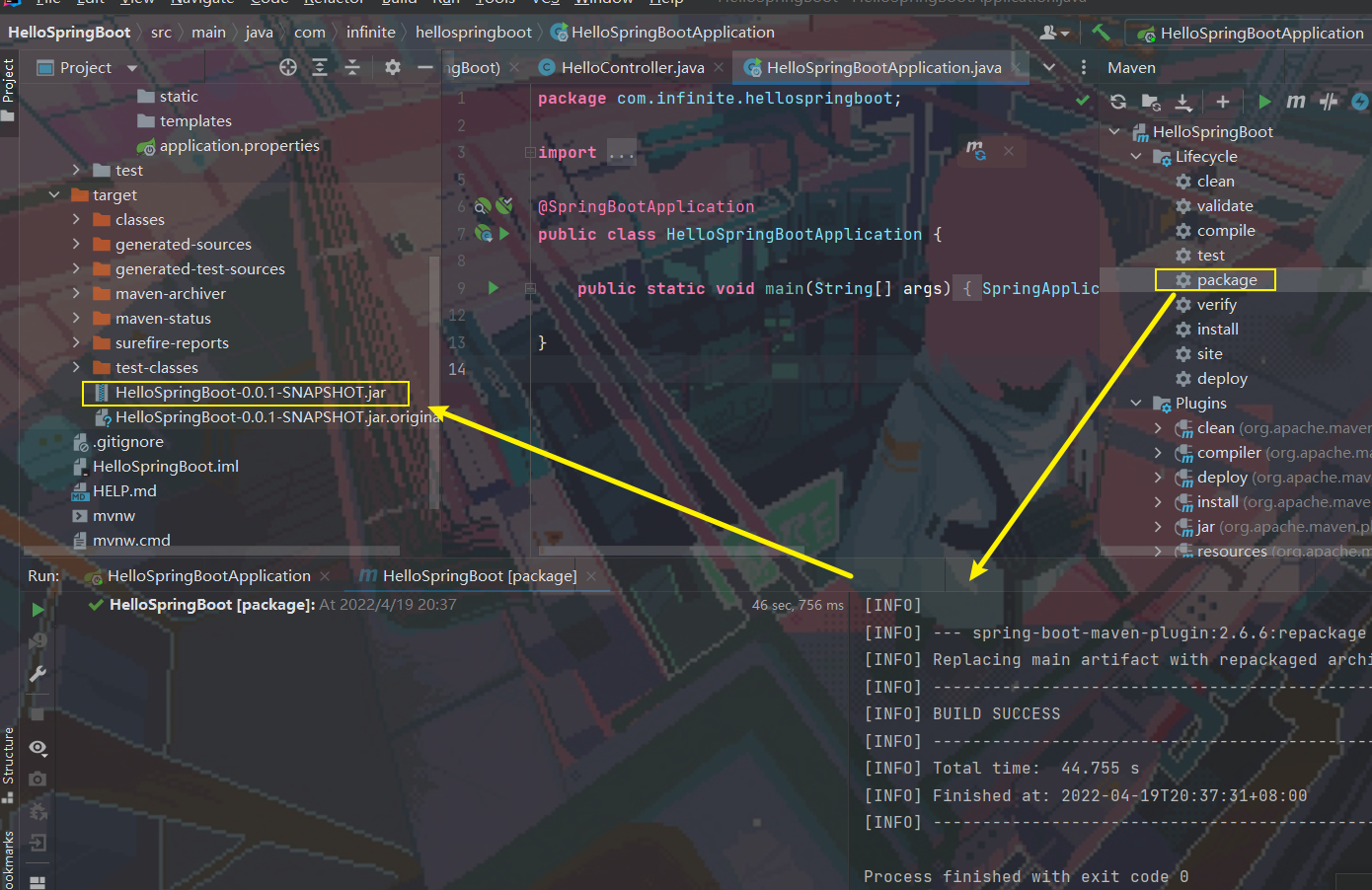Click camera dump threads icon
Screen dimensions: 1372x890
tap(38, 779)
